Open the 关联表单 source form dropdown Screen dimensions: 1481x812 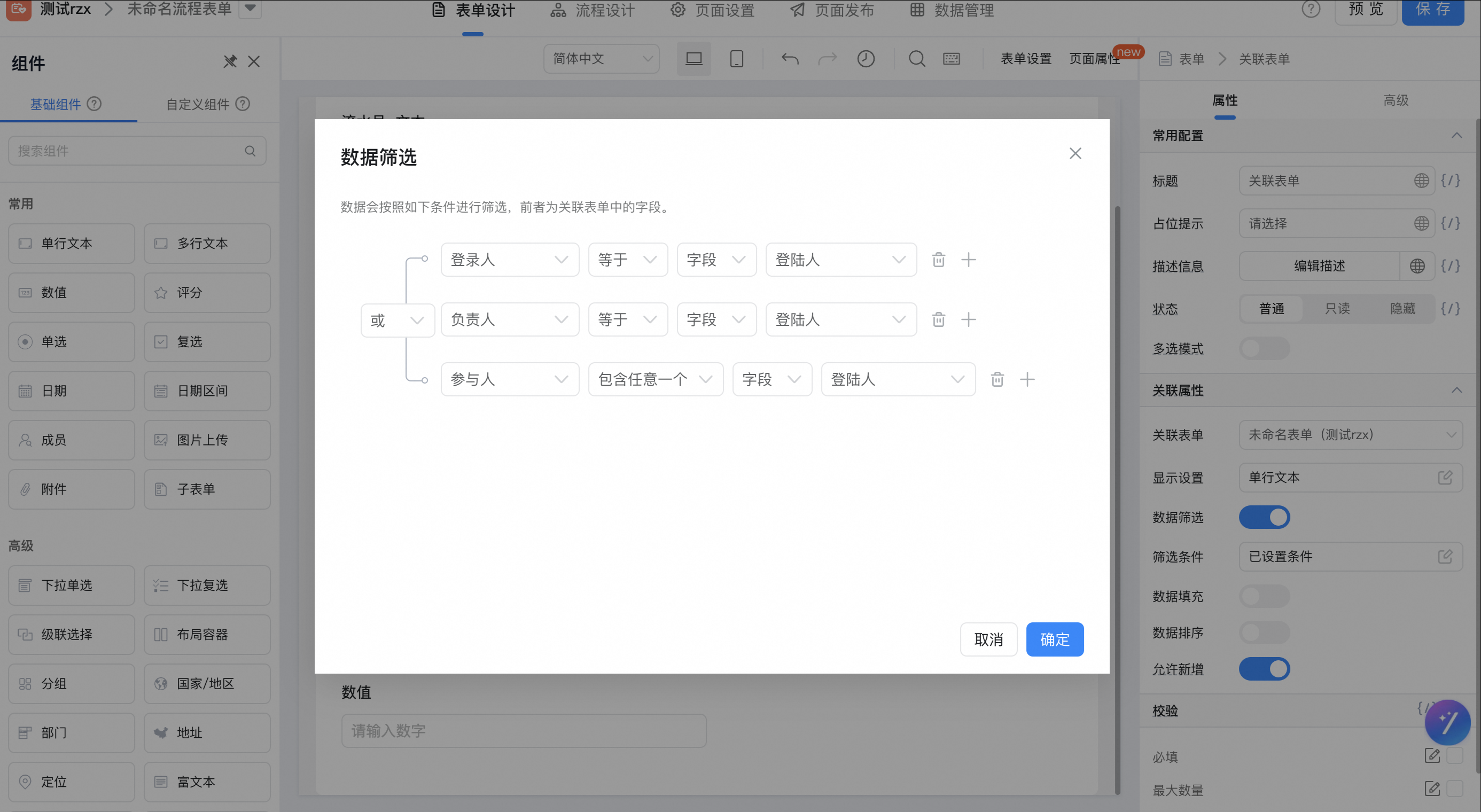(x=1351, y=435)
